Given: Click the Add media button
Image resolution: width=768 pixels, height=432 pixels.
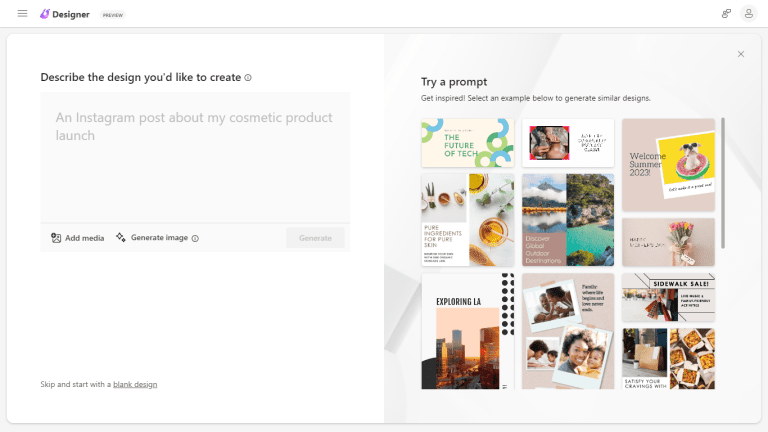Looking at the screenshot, I should [x=78, y=238].
